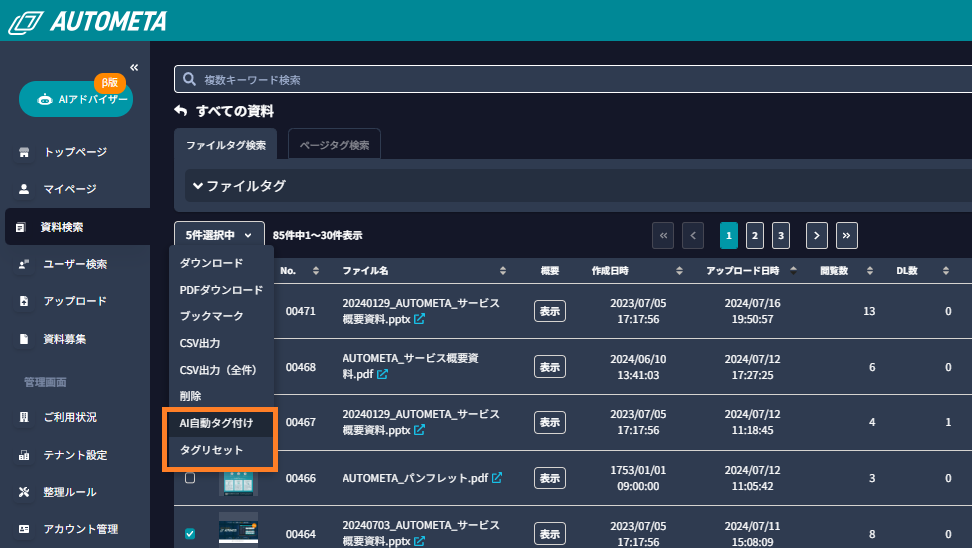Jump to last page with » button
The height and width of the screenshot is (548, 972).
coord(847,236)
